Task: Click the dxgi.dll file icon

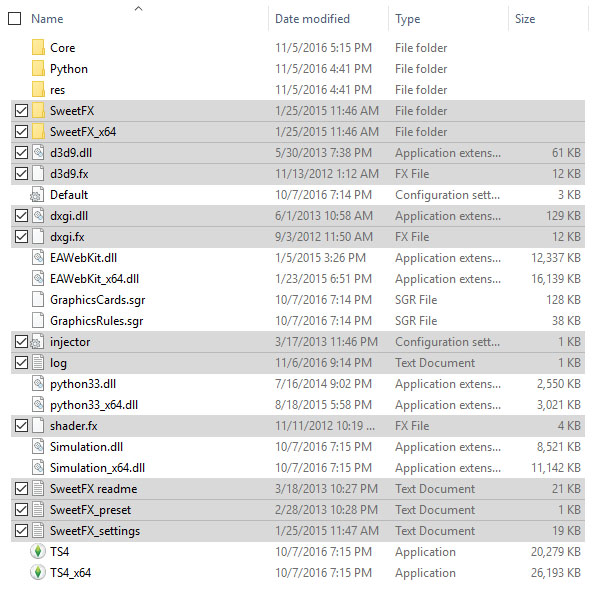Action: click(38, 216)
